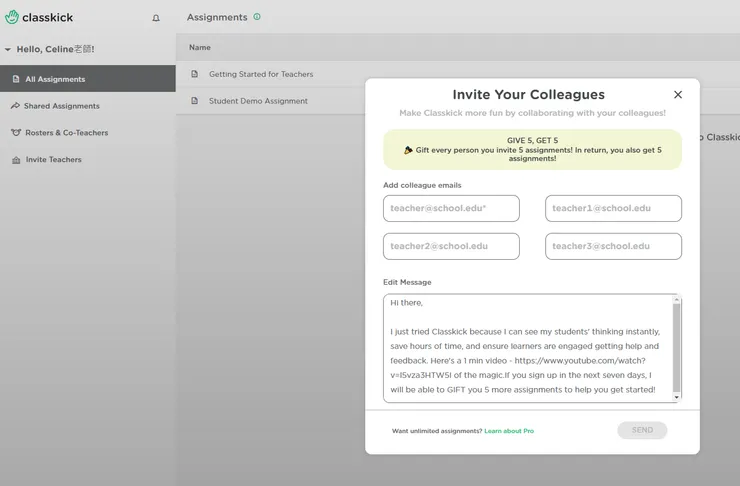Screen dimensions: 740x486
Task: Open Shared Assignments section
Action: pos(61,106)
